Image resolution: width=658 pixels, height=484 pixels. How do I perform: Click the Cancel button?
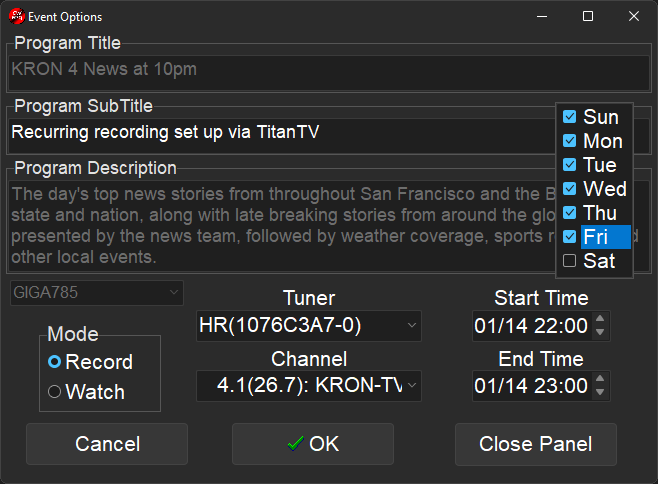coord(107,444)
